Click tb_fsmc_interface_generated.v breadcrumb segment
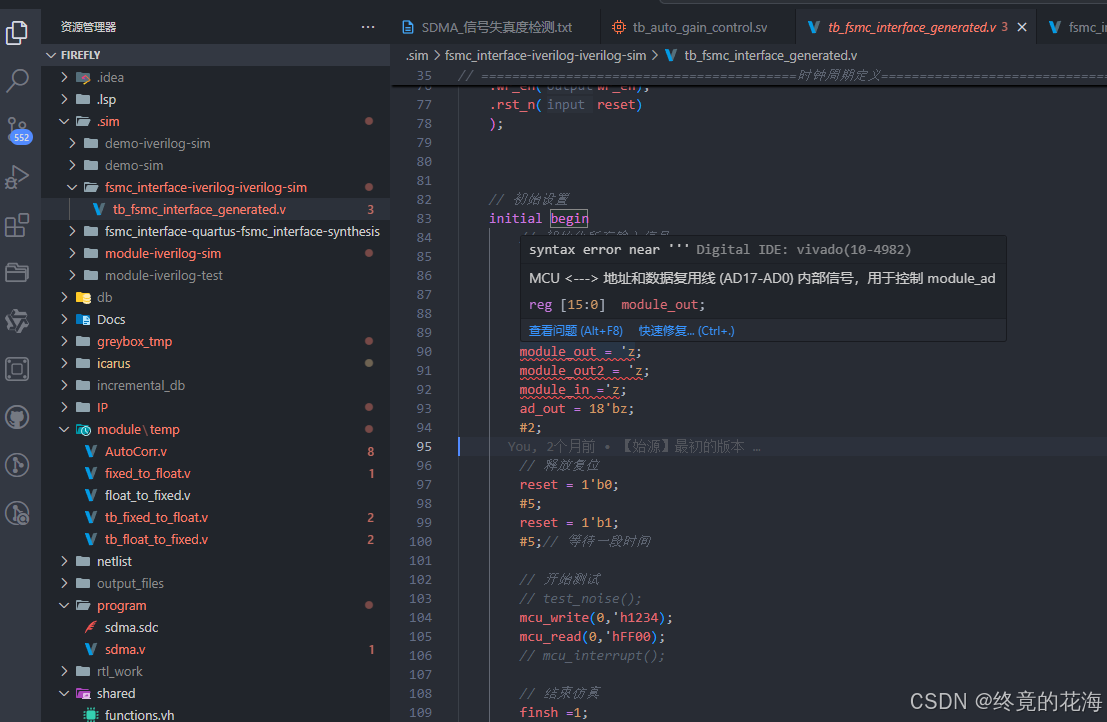 point(770,55)
